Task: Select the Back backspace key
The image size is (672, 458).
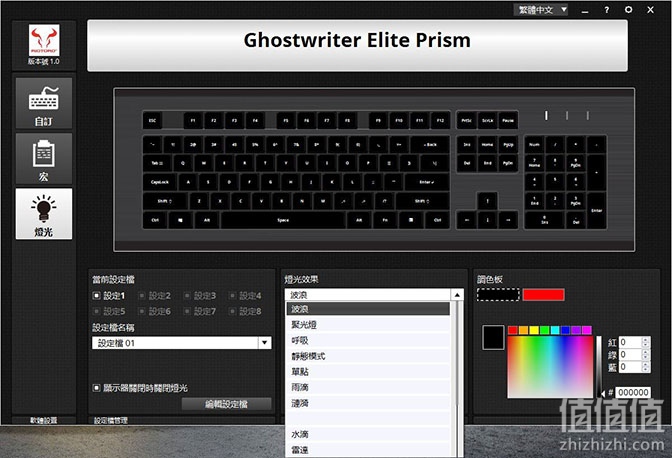Action: (x=430, y=145)
